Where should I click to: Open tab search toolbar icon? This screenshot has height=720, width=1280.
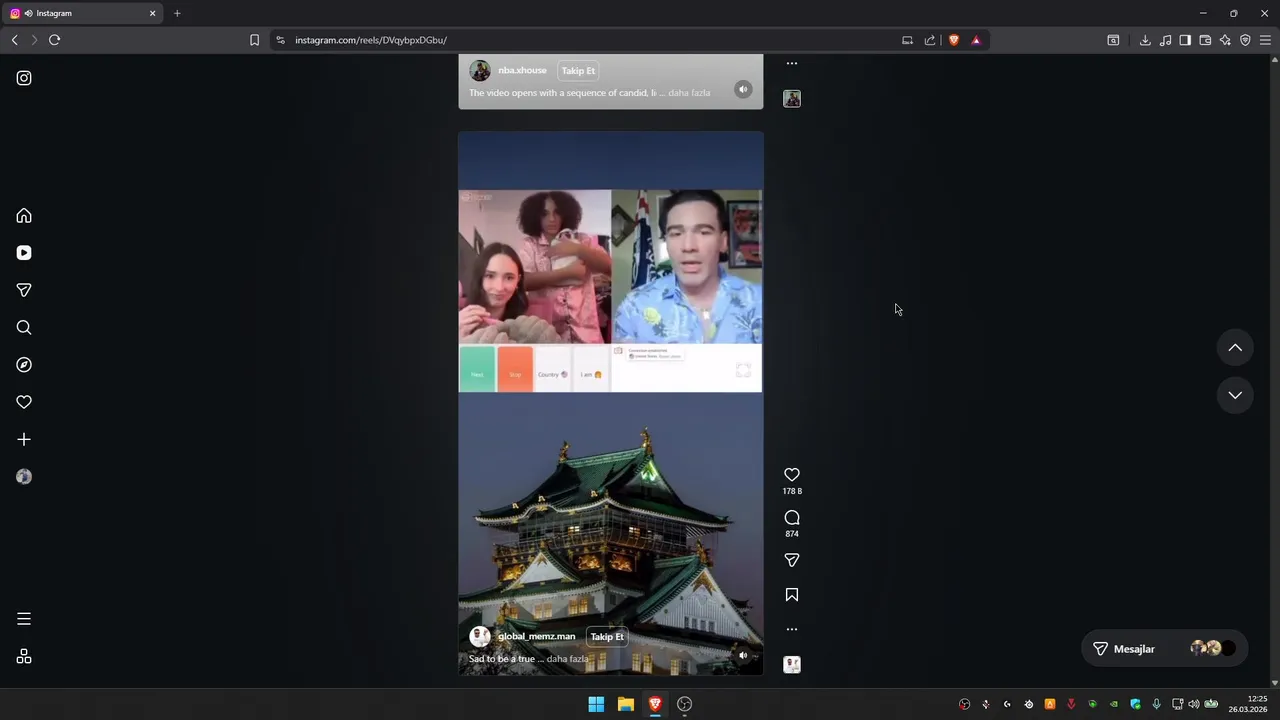1113,40
